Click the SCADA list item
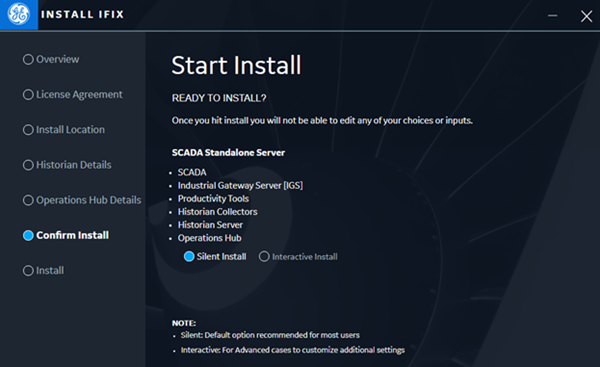 coord(192,172)
